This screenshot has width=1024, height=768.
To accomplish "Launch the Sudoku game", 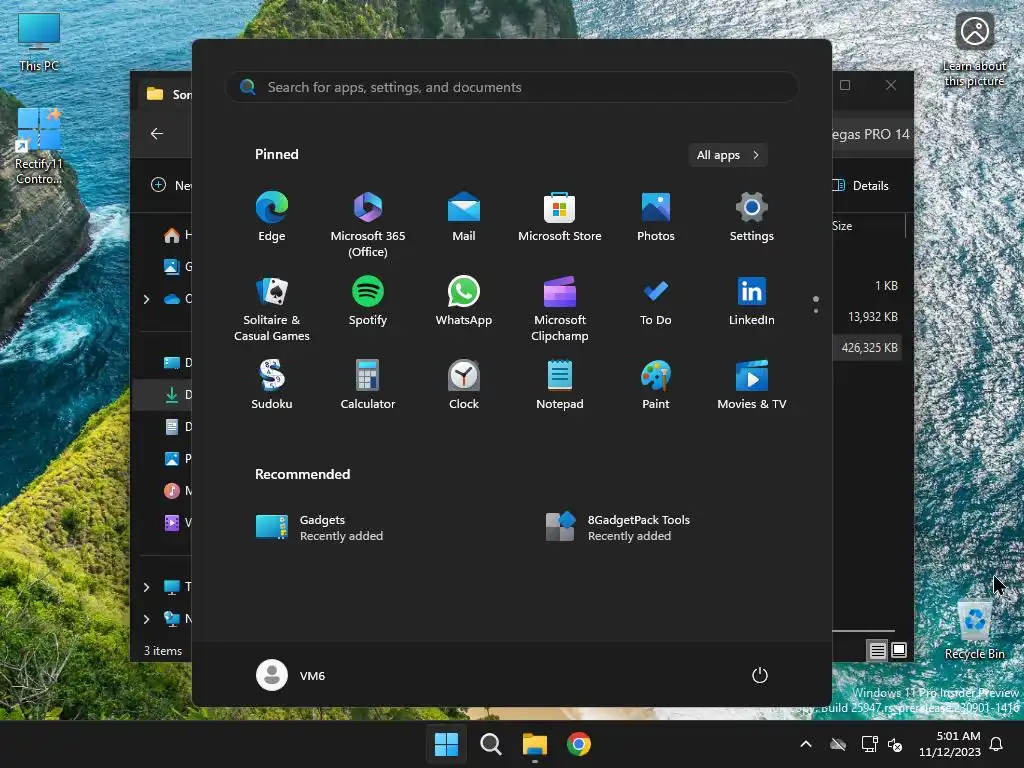I will tap(272, 385).
